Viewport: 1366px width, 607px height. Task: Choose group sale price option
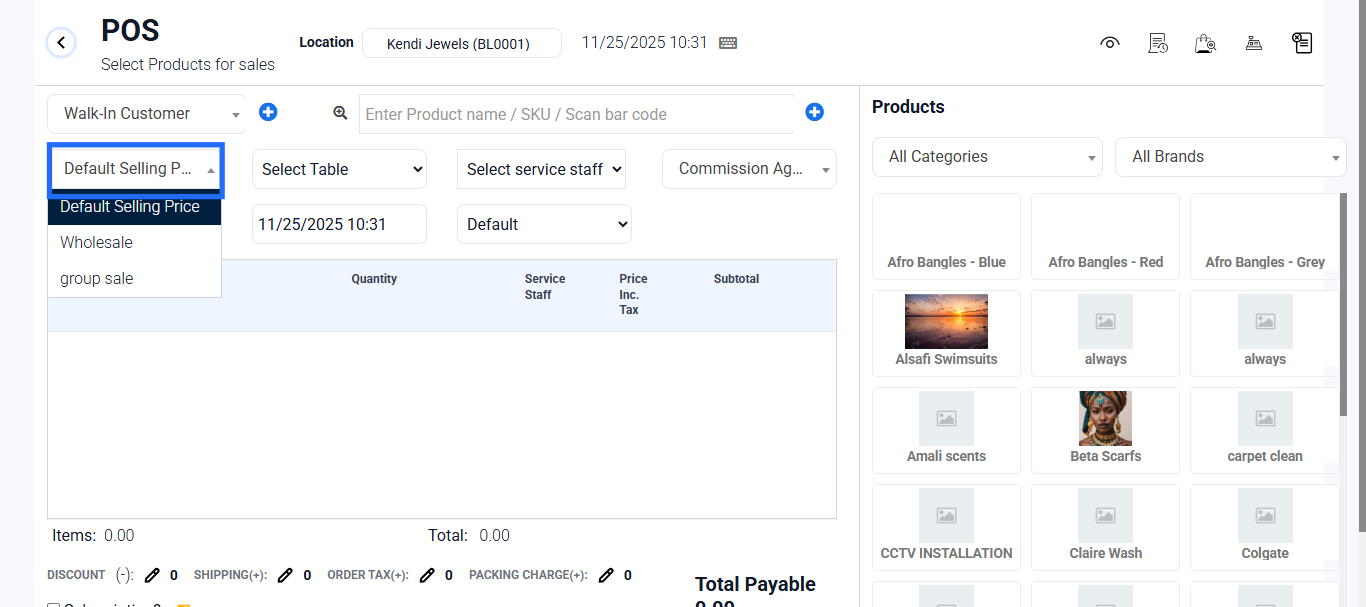tap(134, 279)
